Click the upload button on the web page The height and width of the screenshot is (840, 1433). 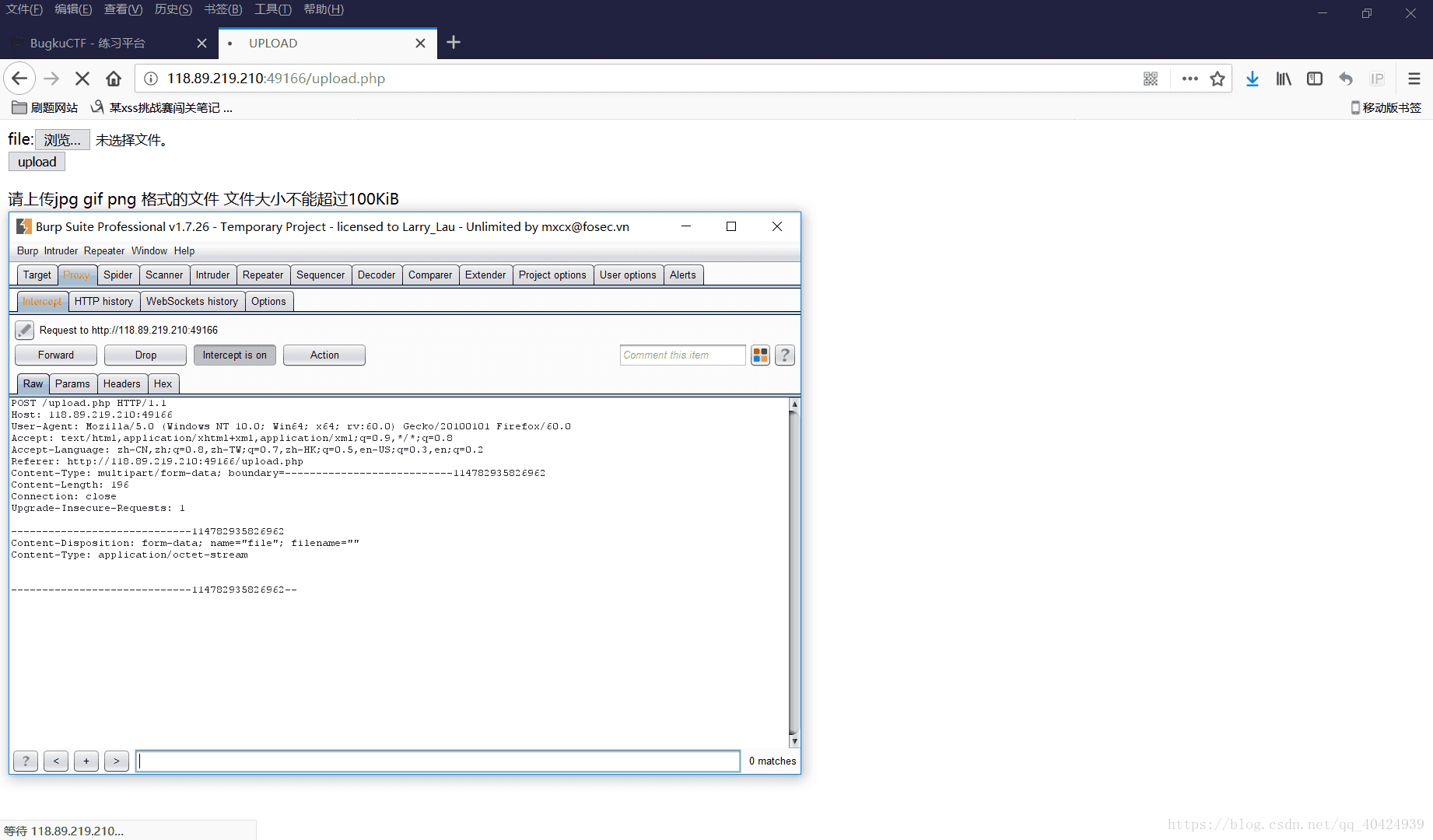[x=37, y=162]
